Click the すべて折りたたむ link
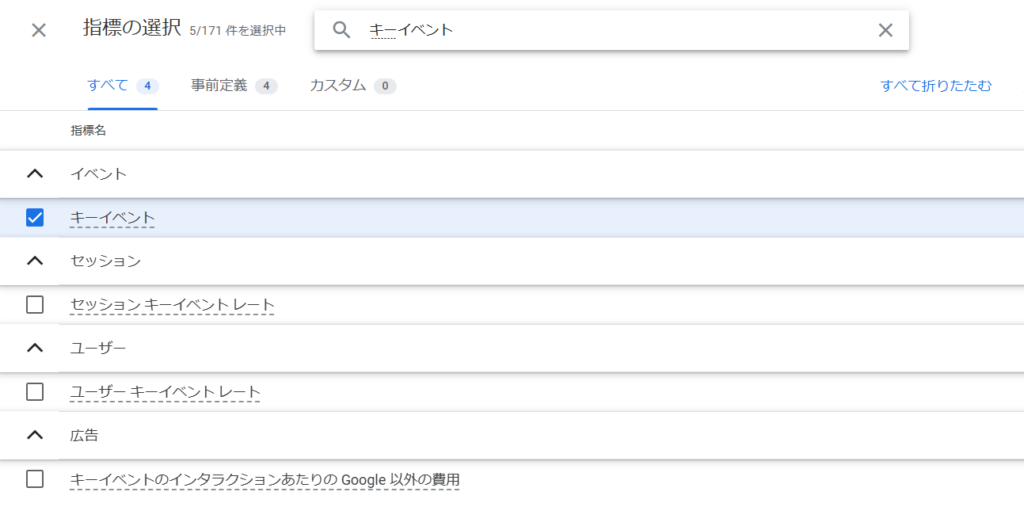1024x526 pixels. (936, 86)
